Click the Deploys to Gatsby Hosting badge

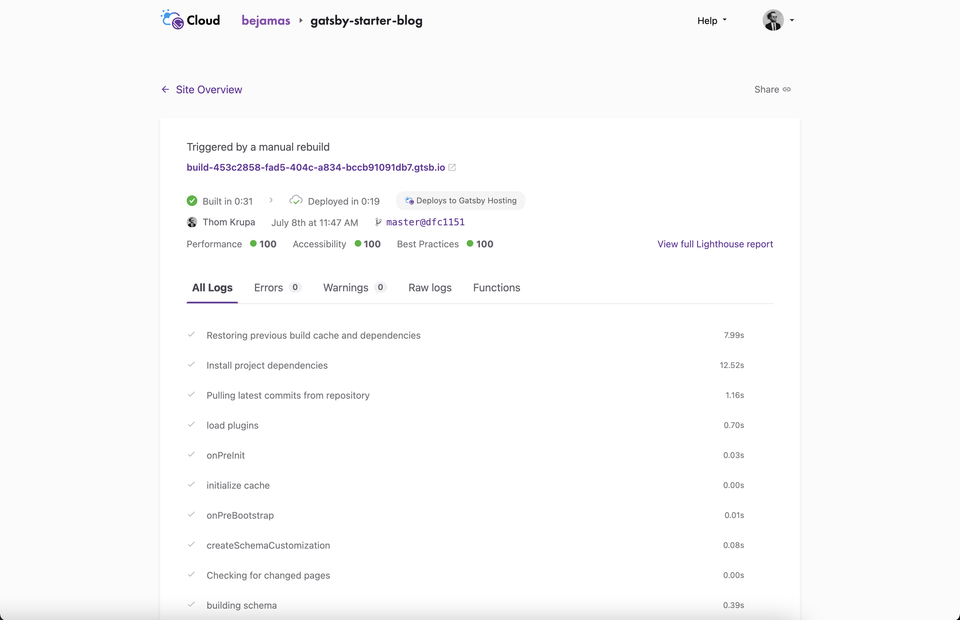coord(460,201)
